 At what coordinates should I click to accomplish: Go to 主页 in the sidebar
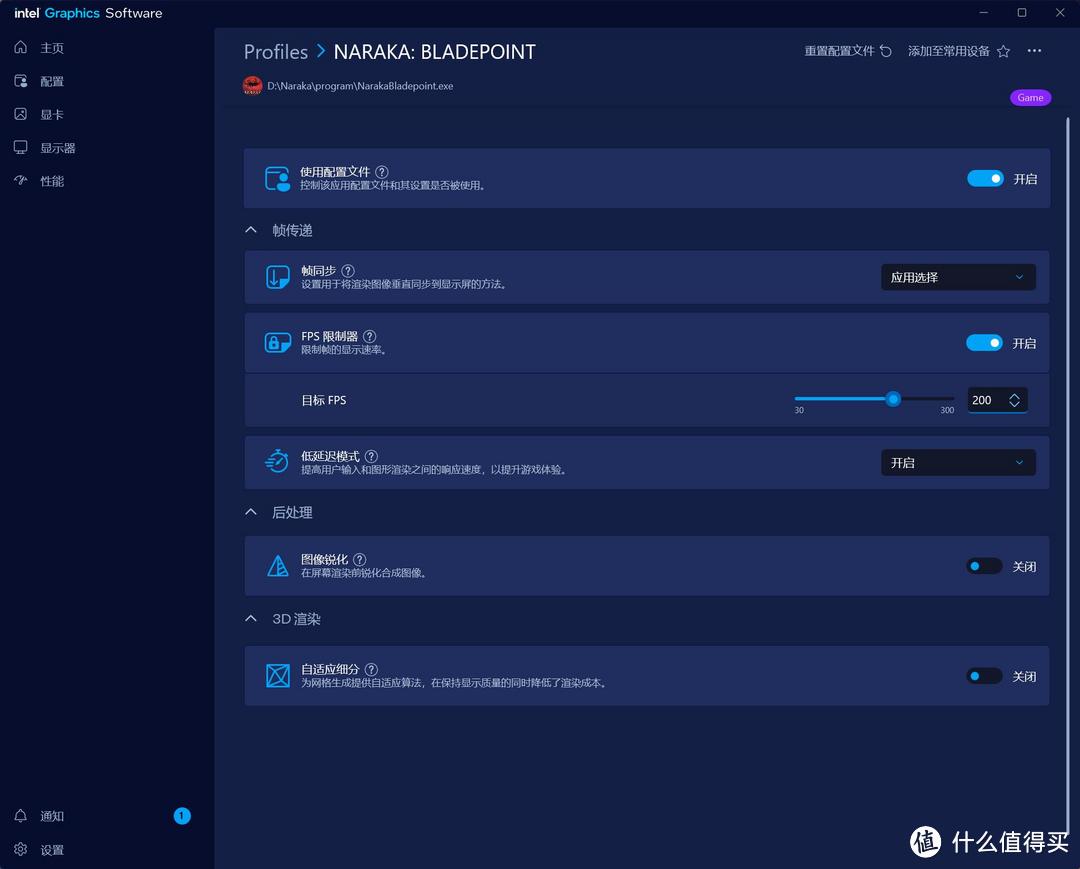(x=52, y=48)
